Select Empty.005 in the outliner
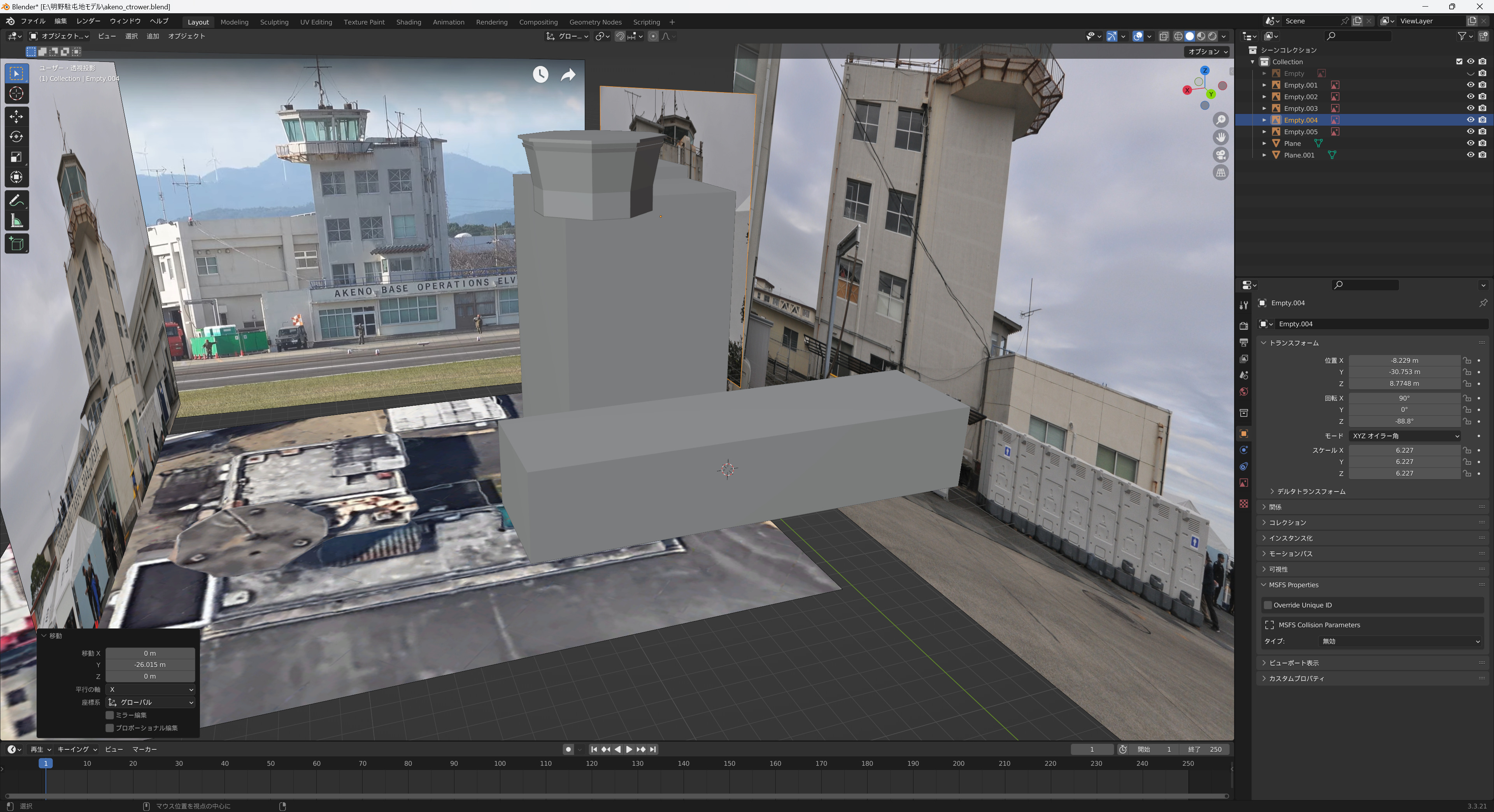1494x812 pixels. pos(1300,131)
